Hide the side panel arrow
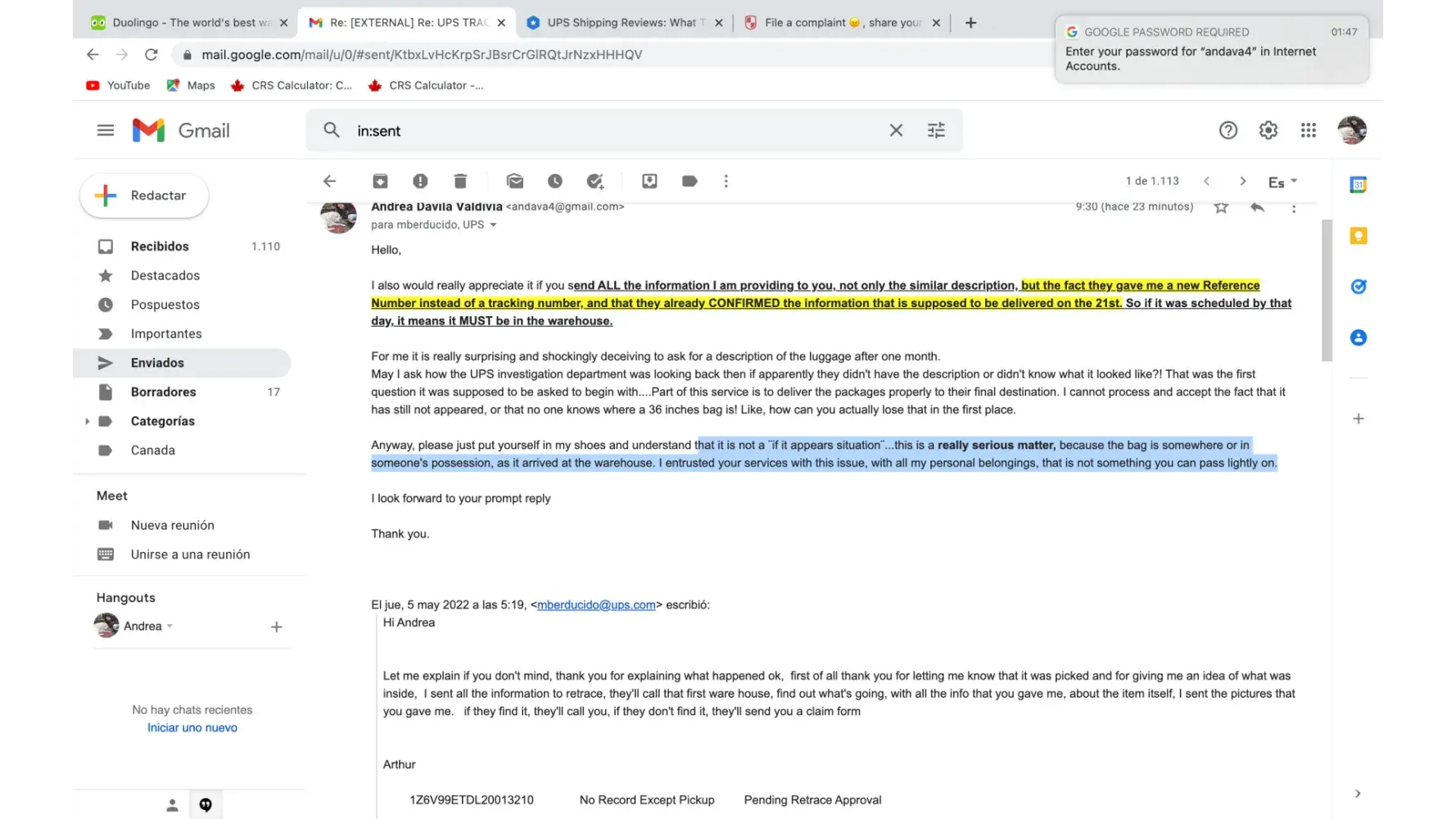The width and height of the screenshot is (1456, 819). pyautogui.click(x=1358, y=793)
